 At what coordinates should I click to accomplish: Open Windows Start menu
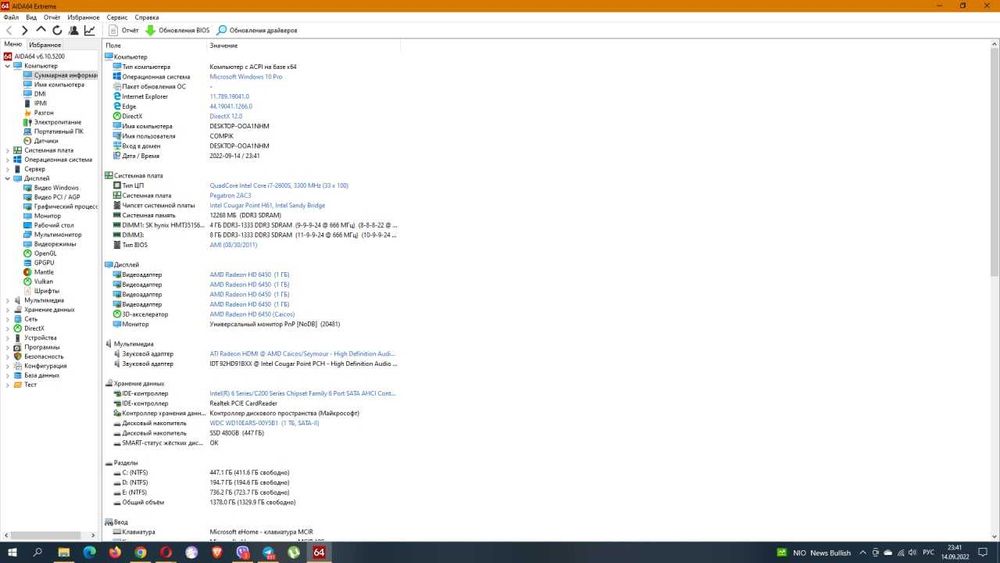pyautogui.click(x=12, y=552)
